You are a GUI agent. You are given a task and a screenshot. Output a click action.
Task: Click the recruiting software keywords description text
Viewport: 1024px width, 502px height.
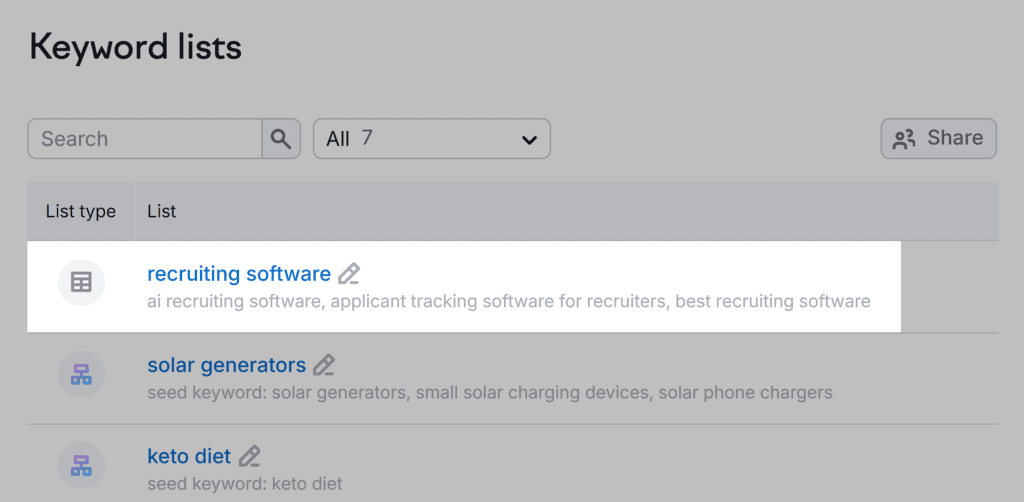click(x=508, y=301)
